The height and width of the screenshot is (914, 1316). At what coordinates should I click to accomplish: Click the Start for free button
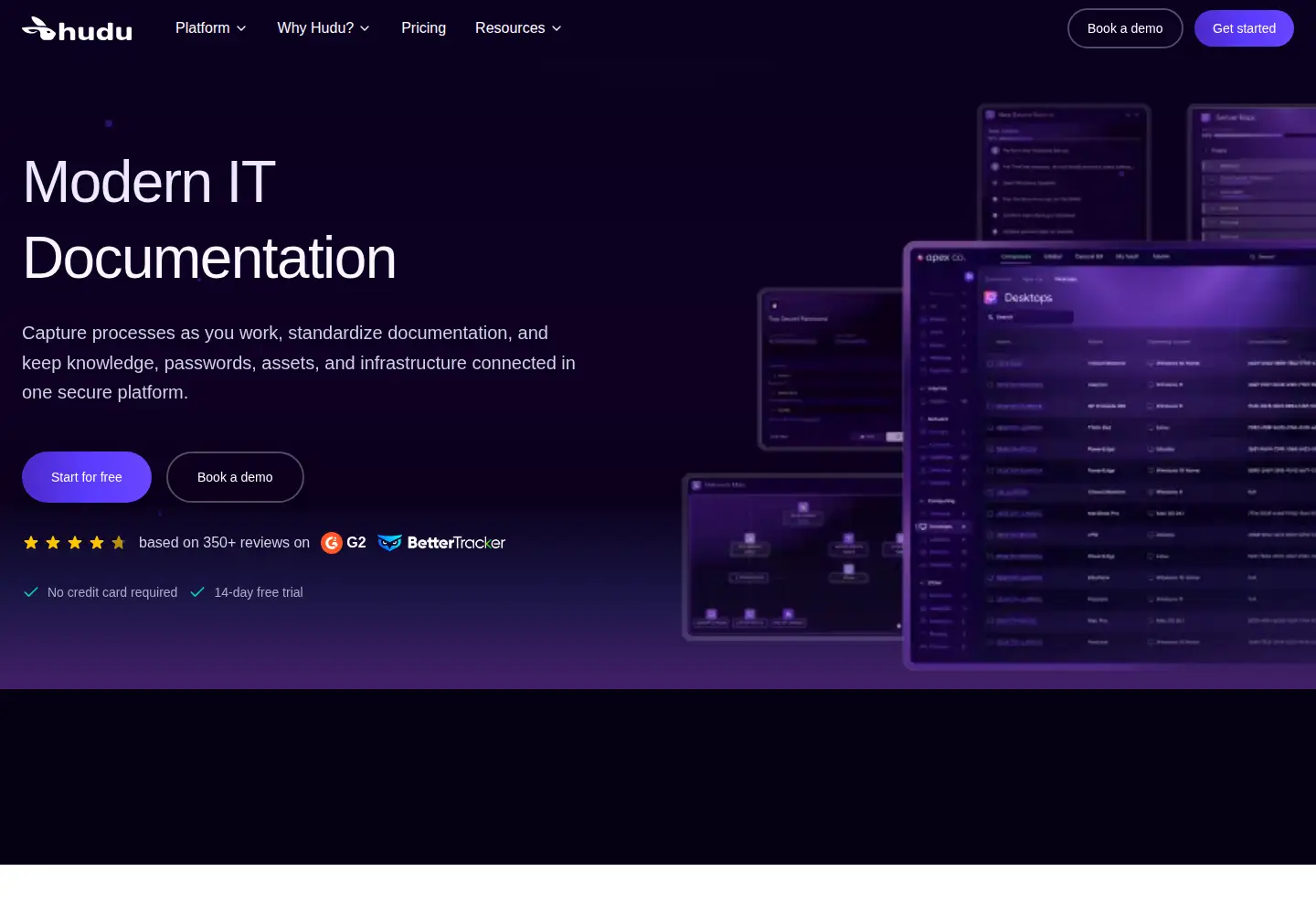[x=87, y=477]
